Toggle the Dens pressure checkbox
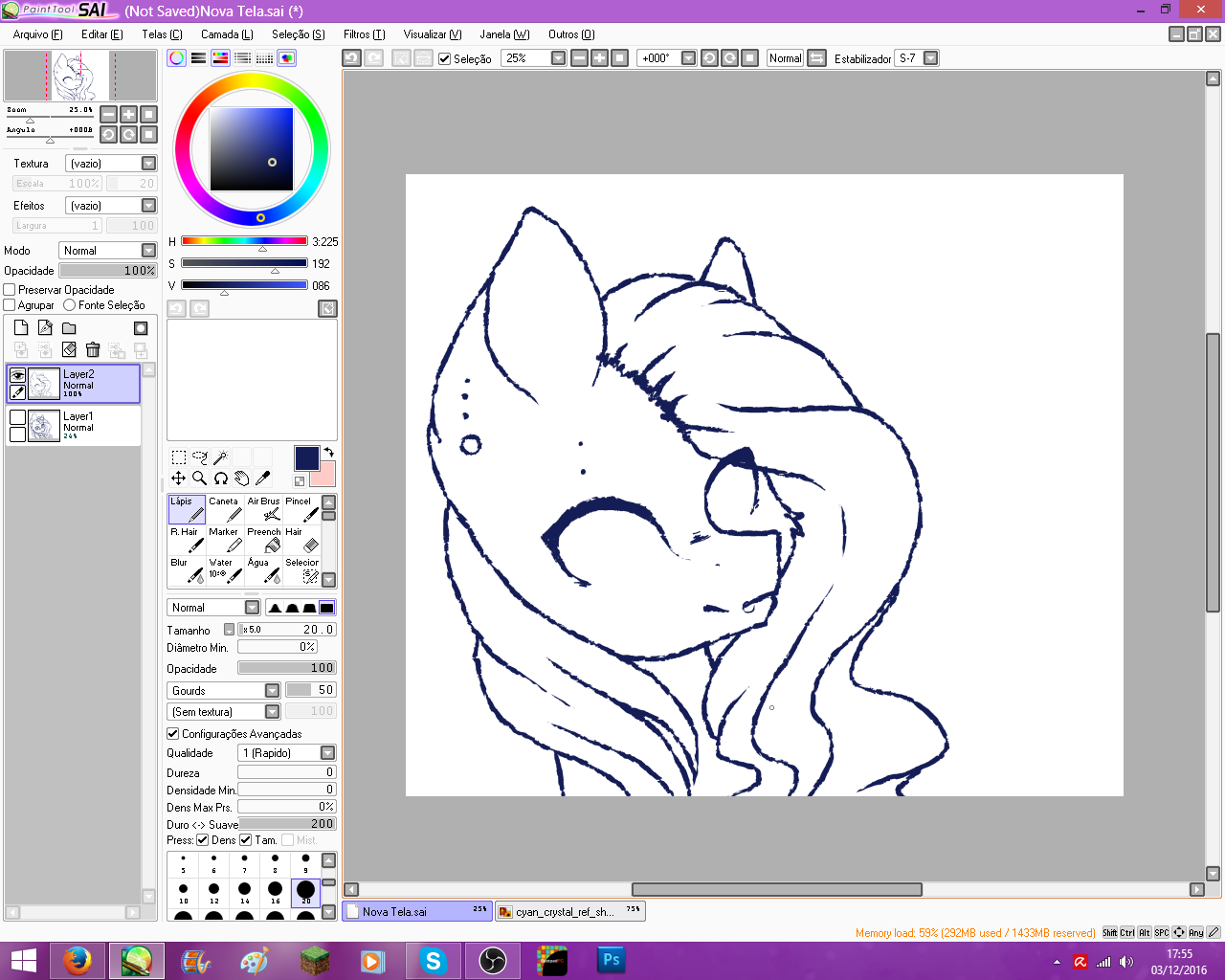1225x980 pixels. pos(203,840)
